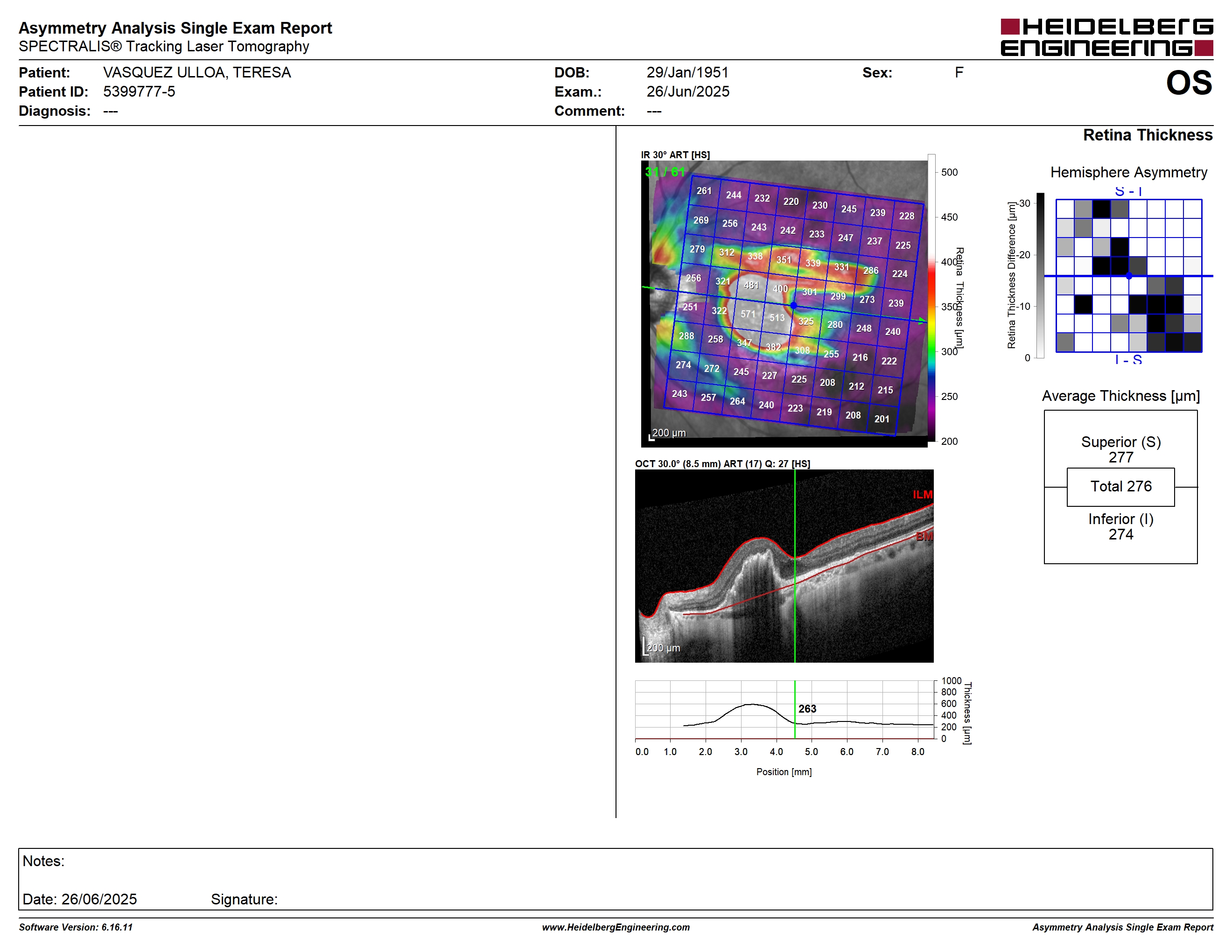The height and width of the screenshot is (952, 1232).
Task: Select grid cell with thickness 481
Action: (x=751, y=286)
